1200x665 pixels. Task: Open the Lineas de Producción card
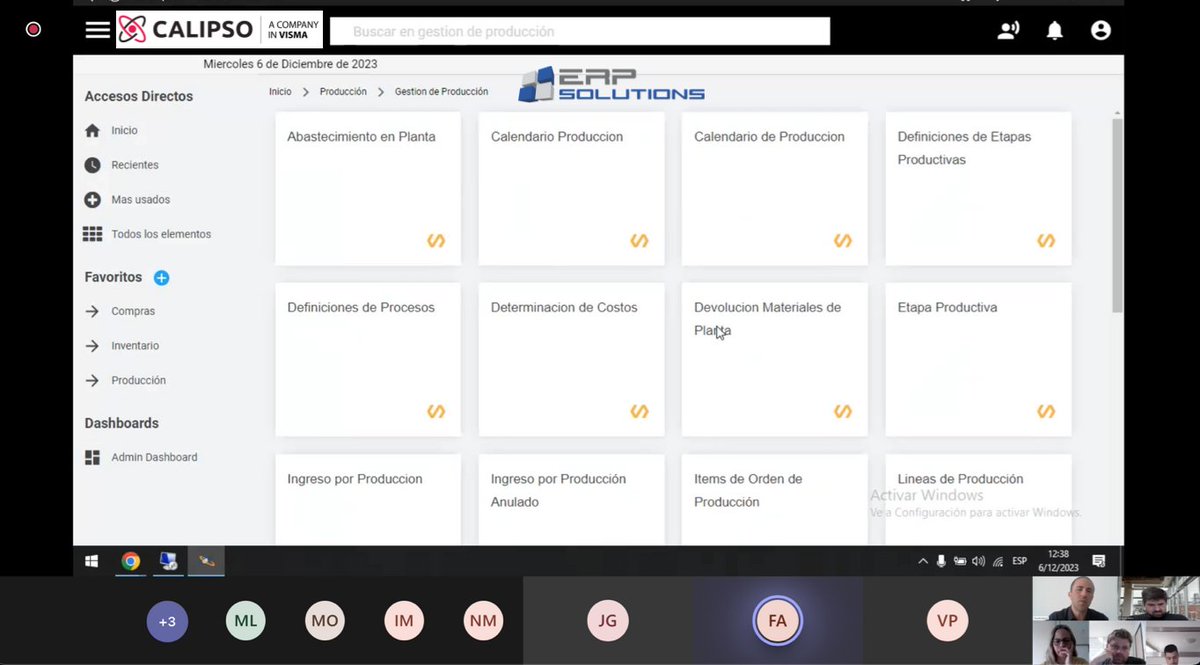point(978,499)
